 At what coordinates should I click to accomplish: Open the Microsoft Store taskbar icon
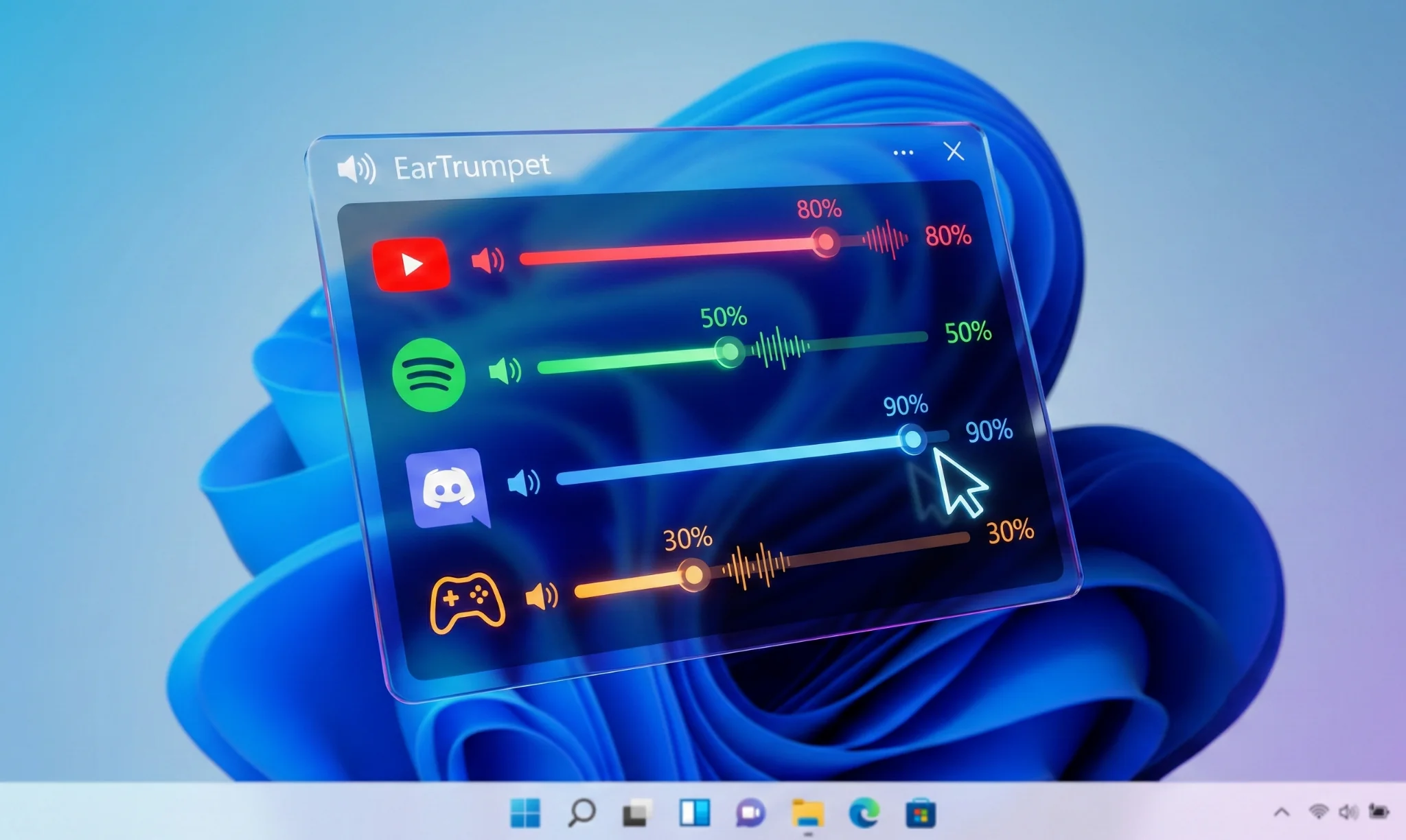pyautogui.click(x=920, y=814)
